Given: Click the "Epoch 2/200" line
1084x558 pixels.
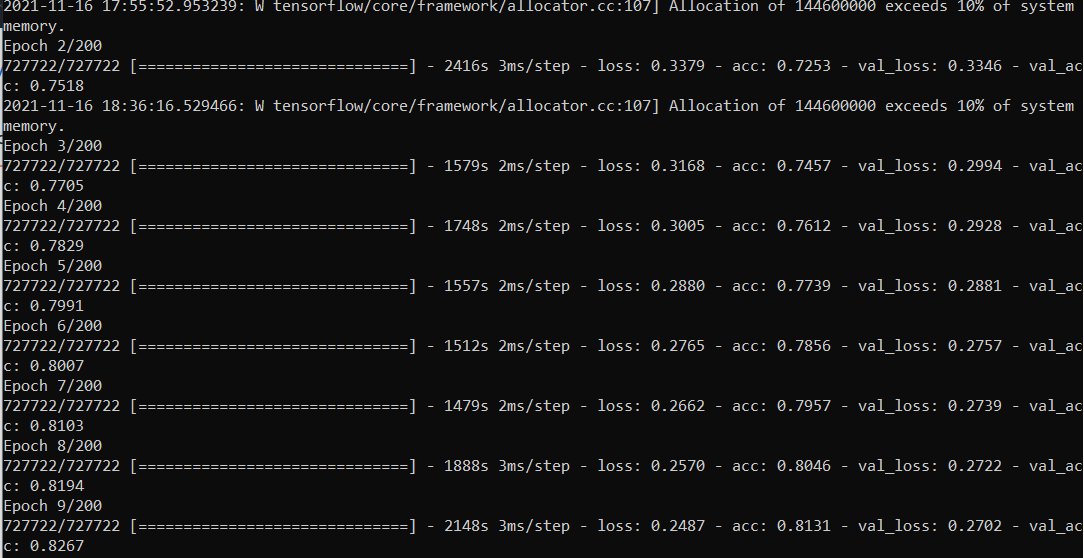Looking at the screenshot, I should [x=53, y=46].
